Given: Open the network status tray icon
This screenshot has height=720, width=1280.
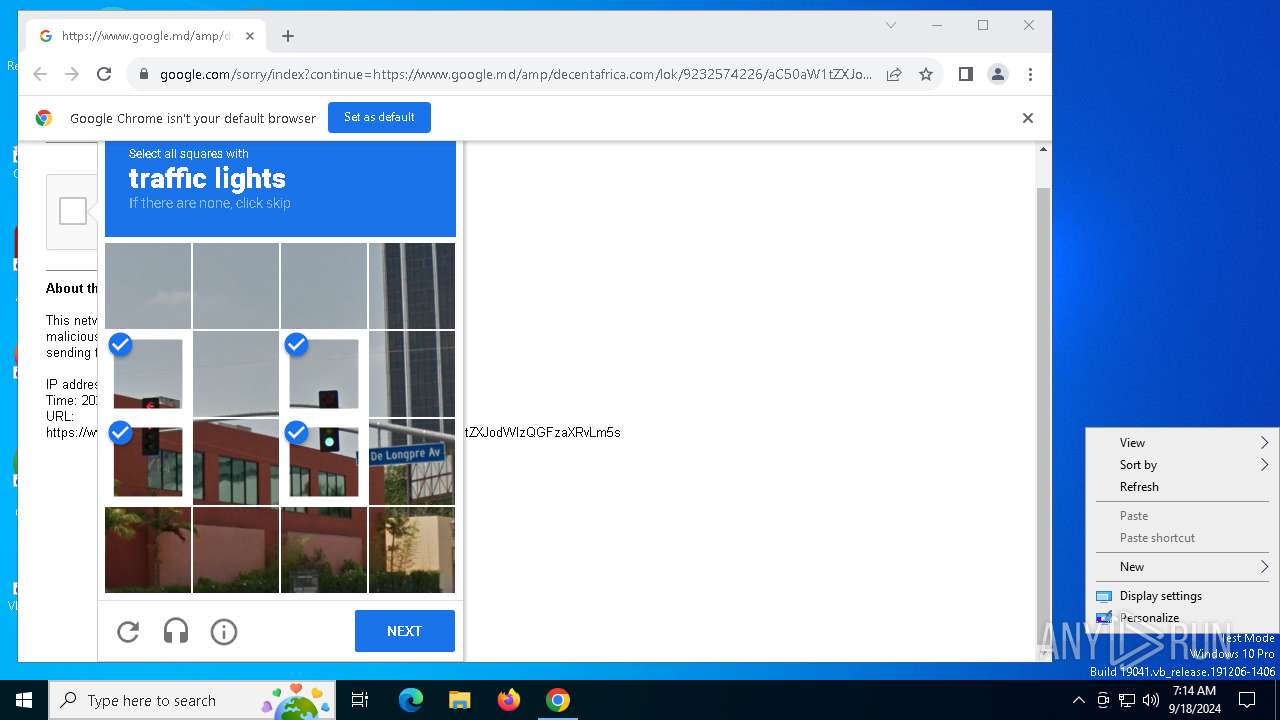Looking at the screenshot, I should tap(1127, 700).
